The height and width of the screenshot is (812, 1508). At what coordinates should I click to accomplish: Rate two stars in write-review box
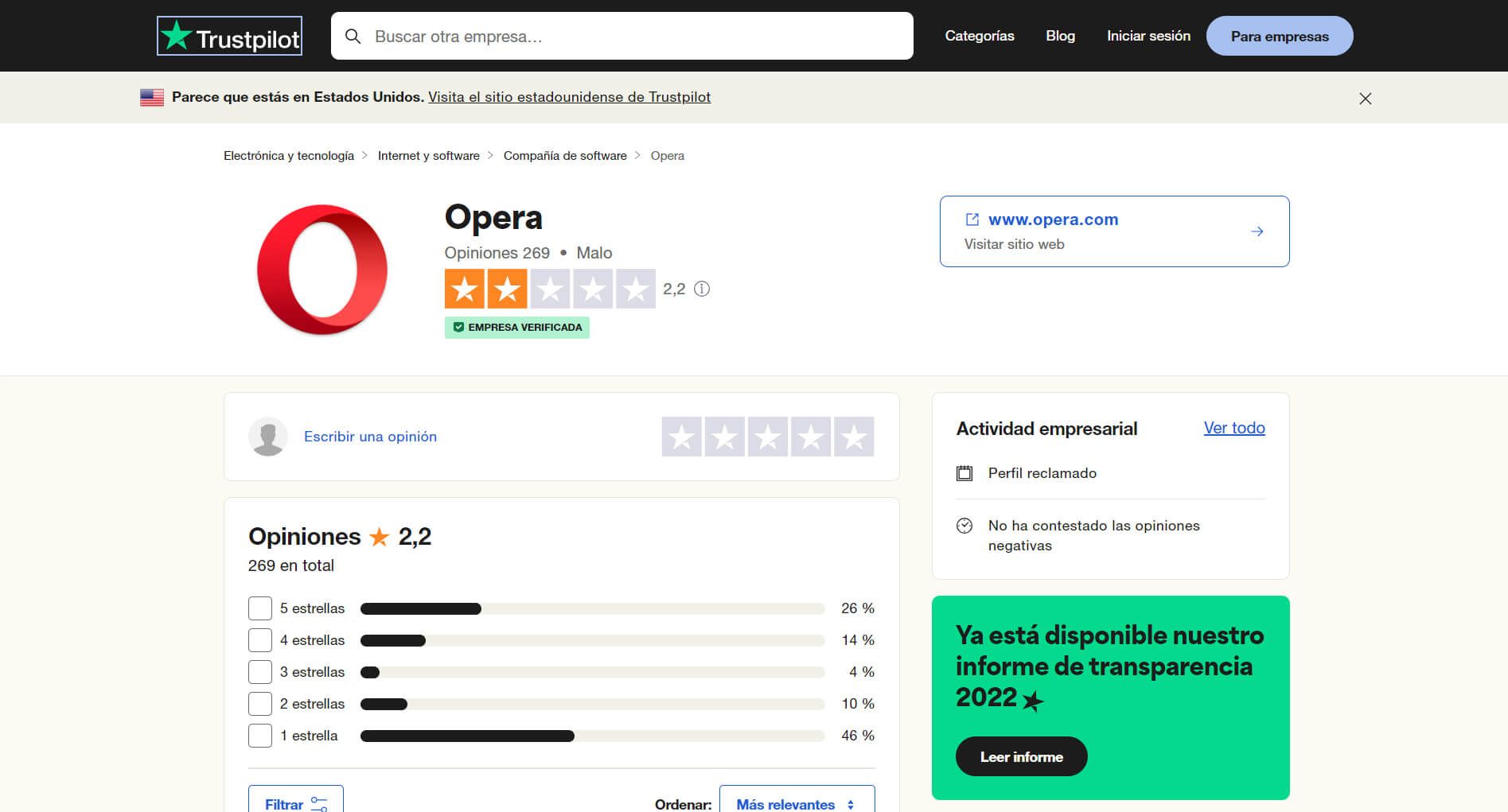tap(725, 437)
